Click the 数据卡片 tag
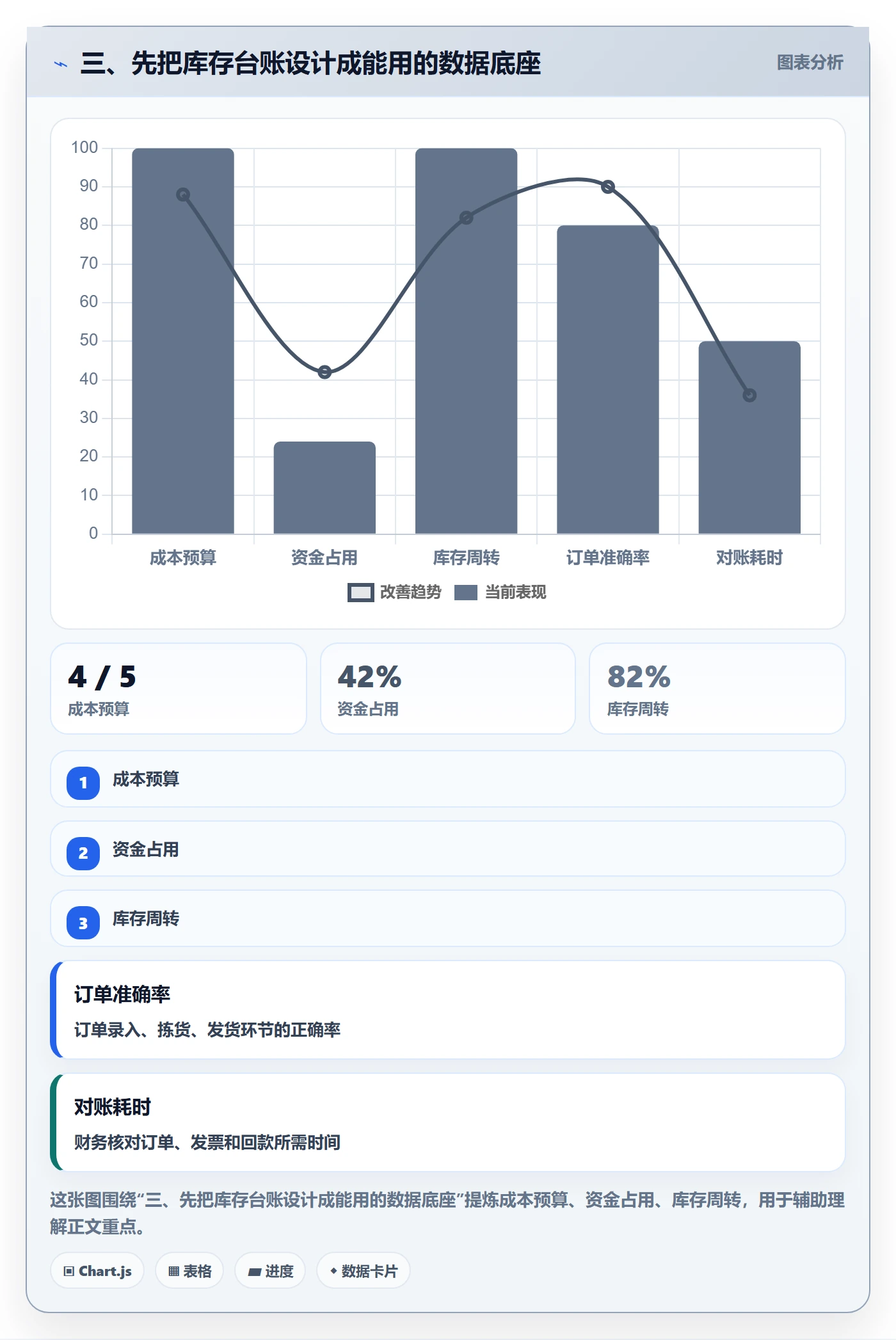This screenshot has height=1340, width=896. click(364, 1271)
